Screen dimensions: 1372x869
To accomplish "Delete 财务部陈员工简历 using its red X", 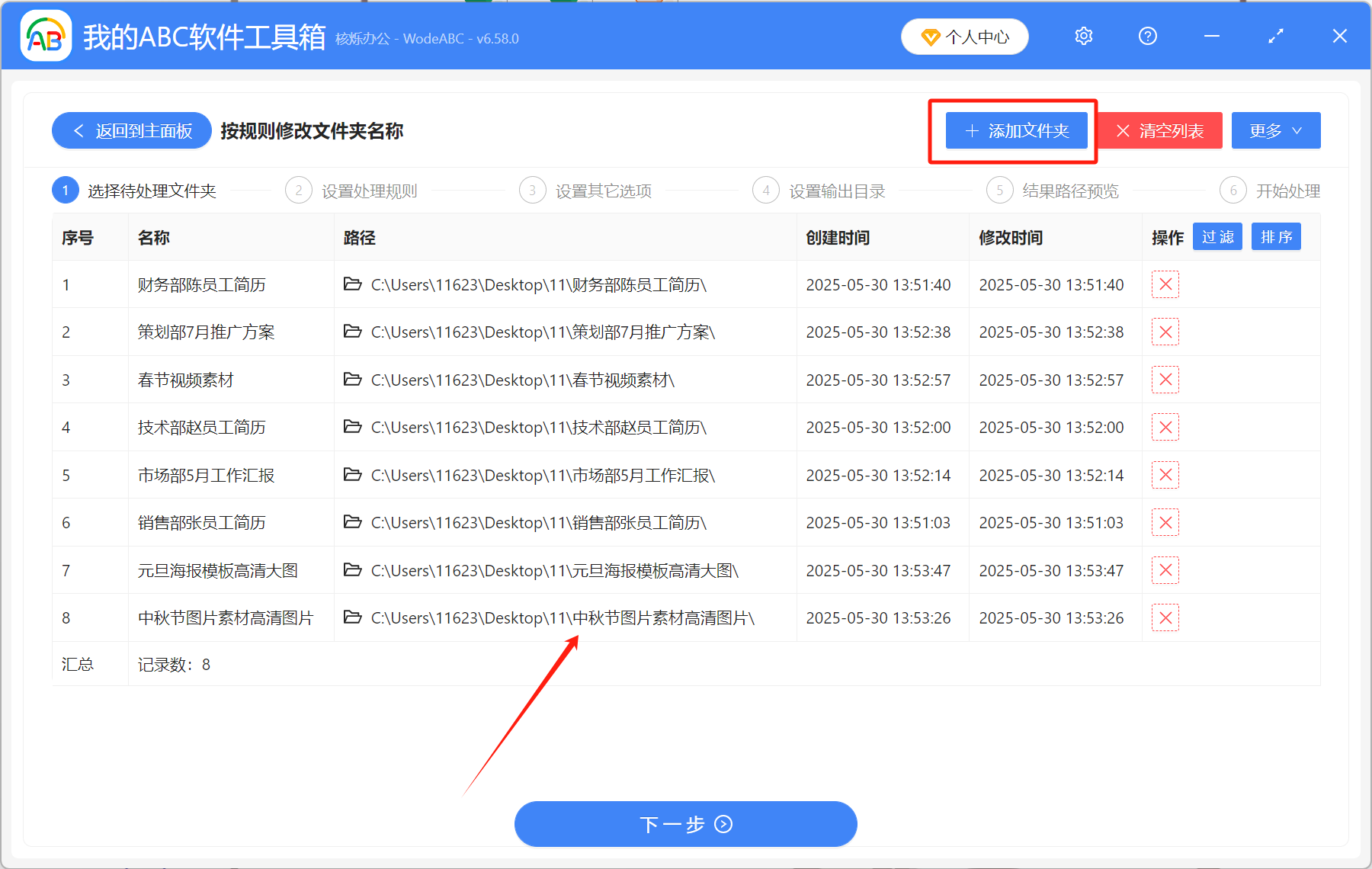I will pos(1165,284).
